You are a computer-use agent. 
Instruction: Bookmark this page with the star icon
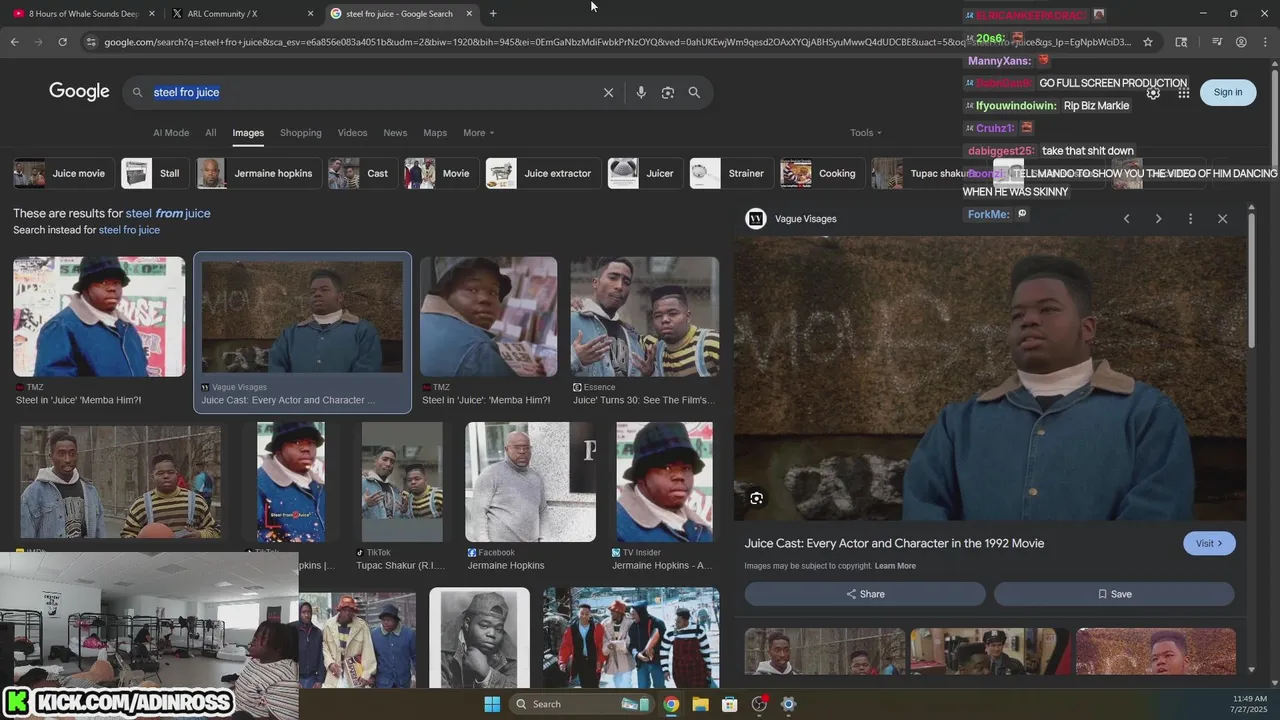(x=1148, y=42)
